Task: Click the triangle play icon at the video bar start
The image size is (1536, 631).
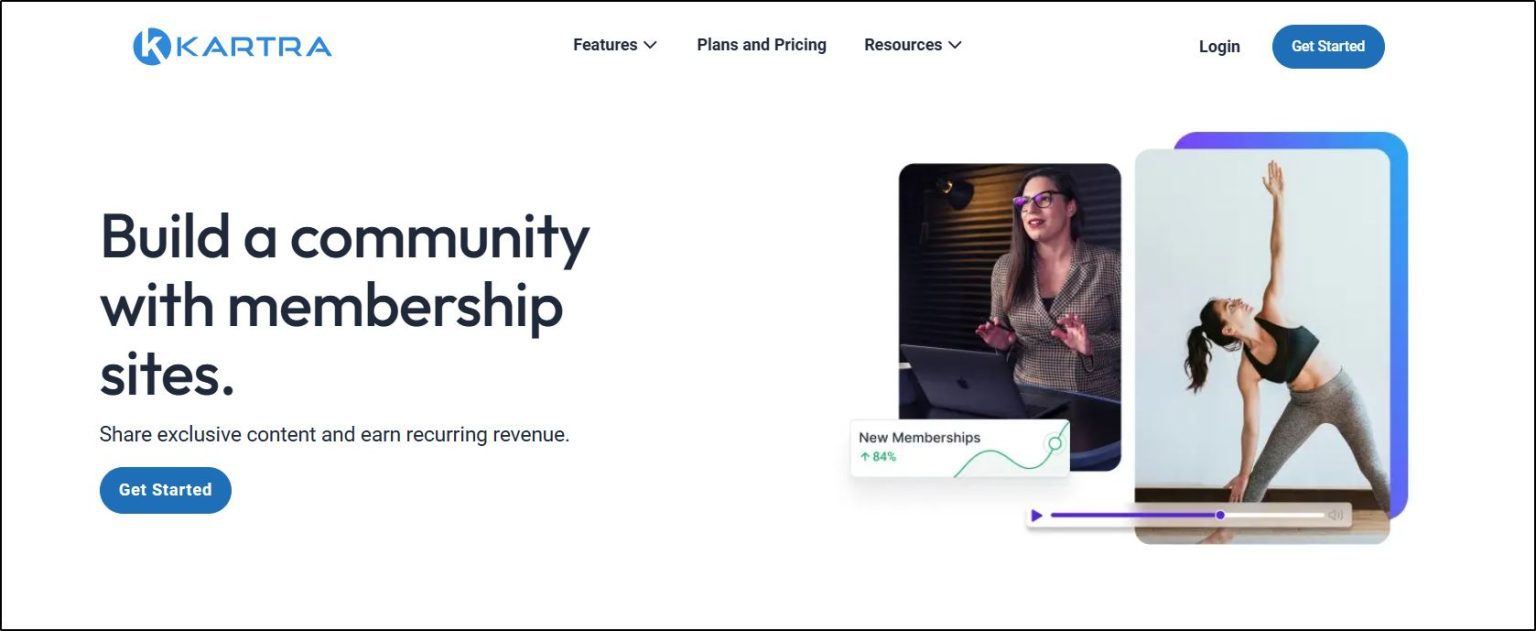Action: 1037,514
